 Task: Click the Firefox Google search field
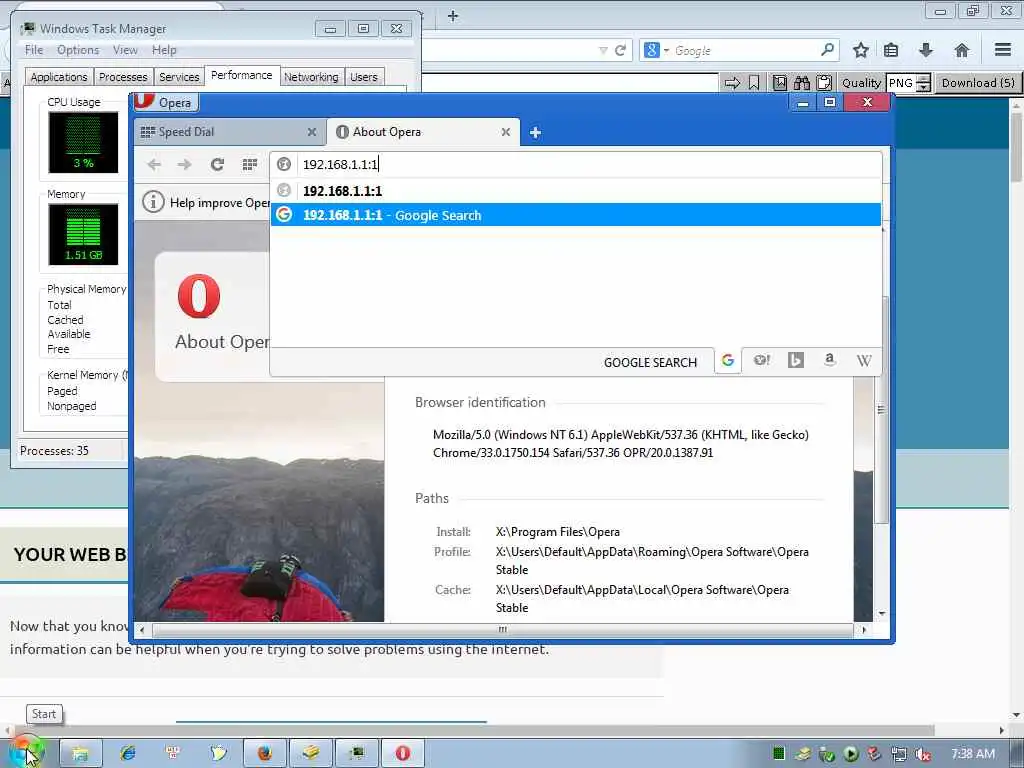point(745,50)
